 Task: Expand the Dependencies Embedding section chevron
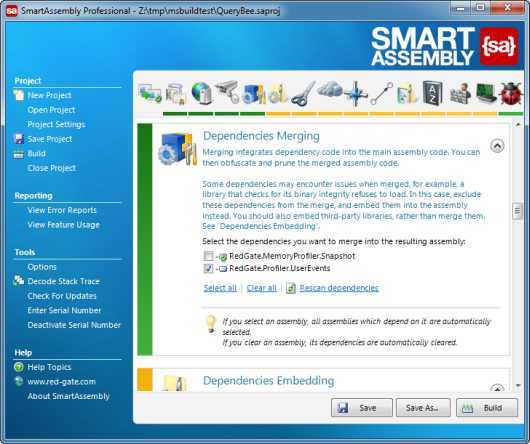click(x=497, y=388)
